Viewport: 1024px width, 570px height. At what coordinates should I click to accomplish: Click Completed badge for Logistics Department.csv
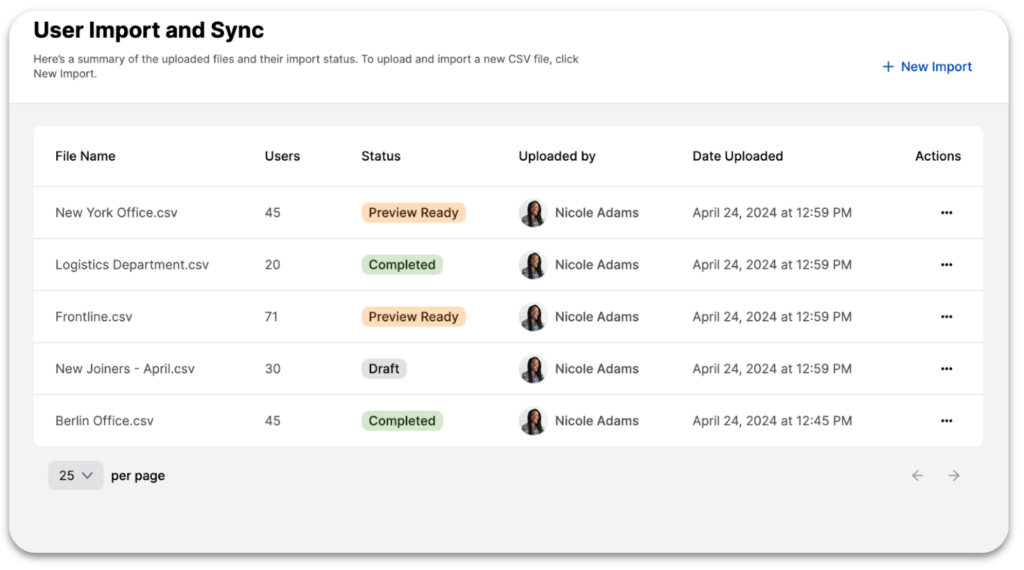[402, 265]
